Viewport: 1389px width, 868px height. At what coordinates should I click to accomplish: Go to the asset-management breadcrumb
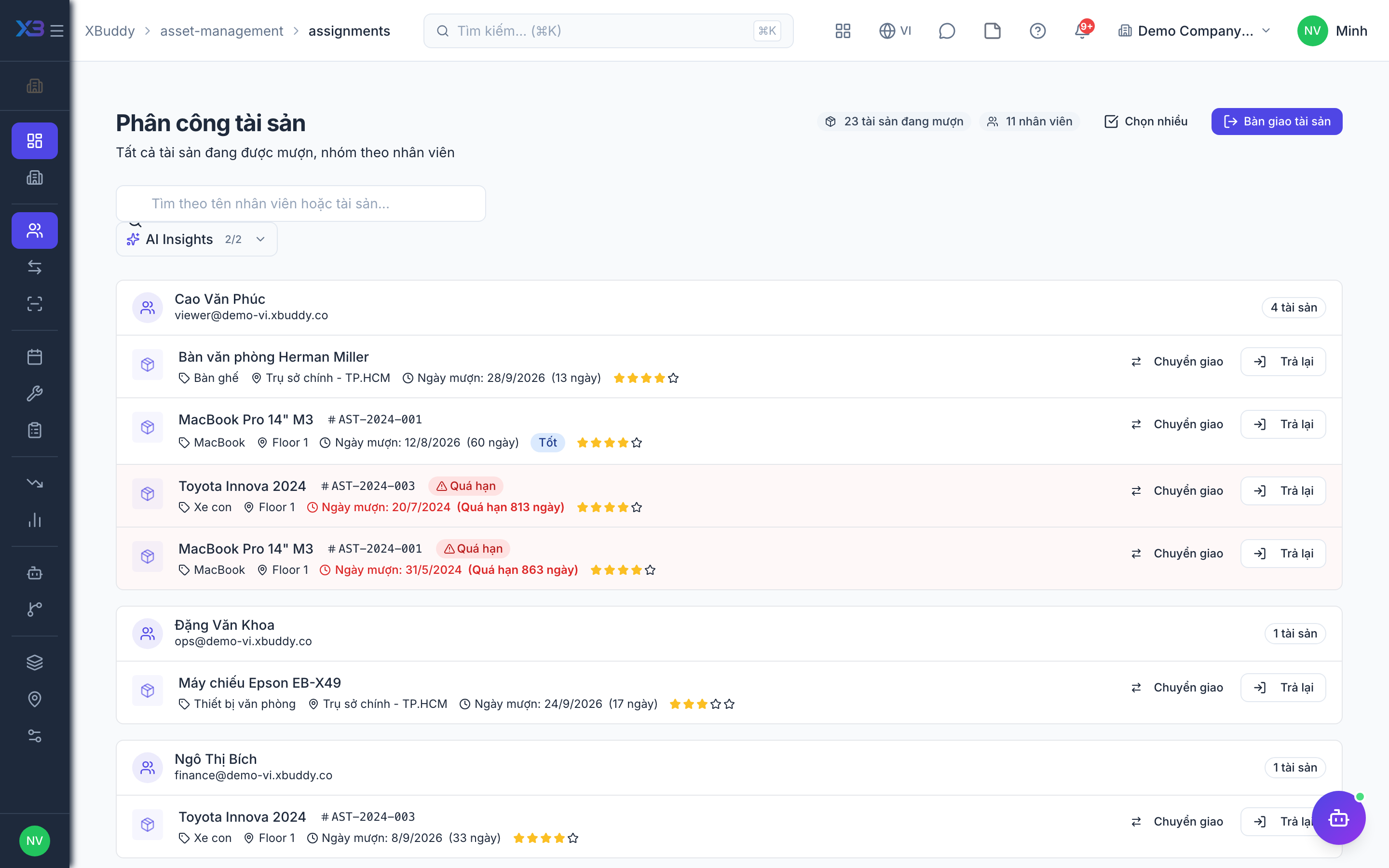[221, 30]
